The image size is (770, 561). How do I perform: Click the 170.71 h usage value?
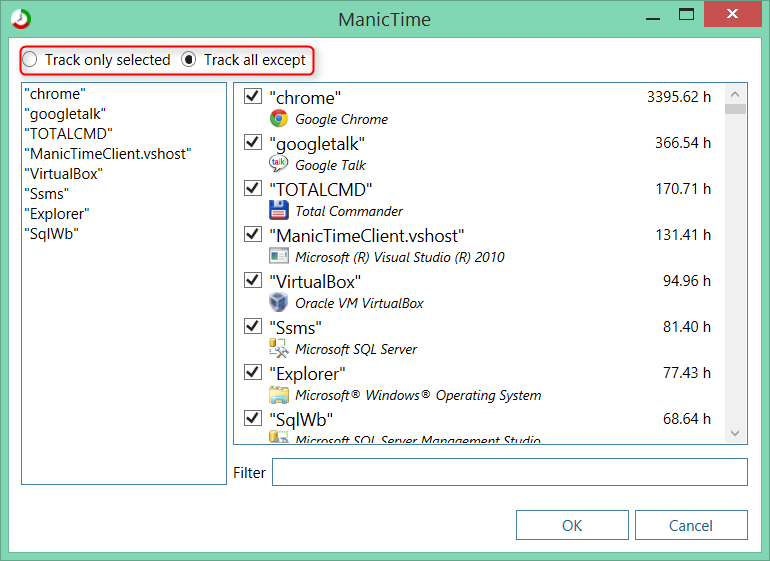click(683, 189)
